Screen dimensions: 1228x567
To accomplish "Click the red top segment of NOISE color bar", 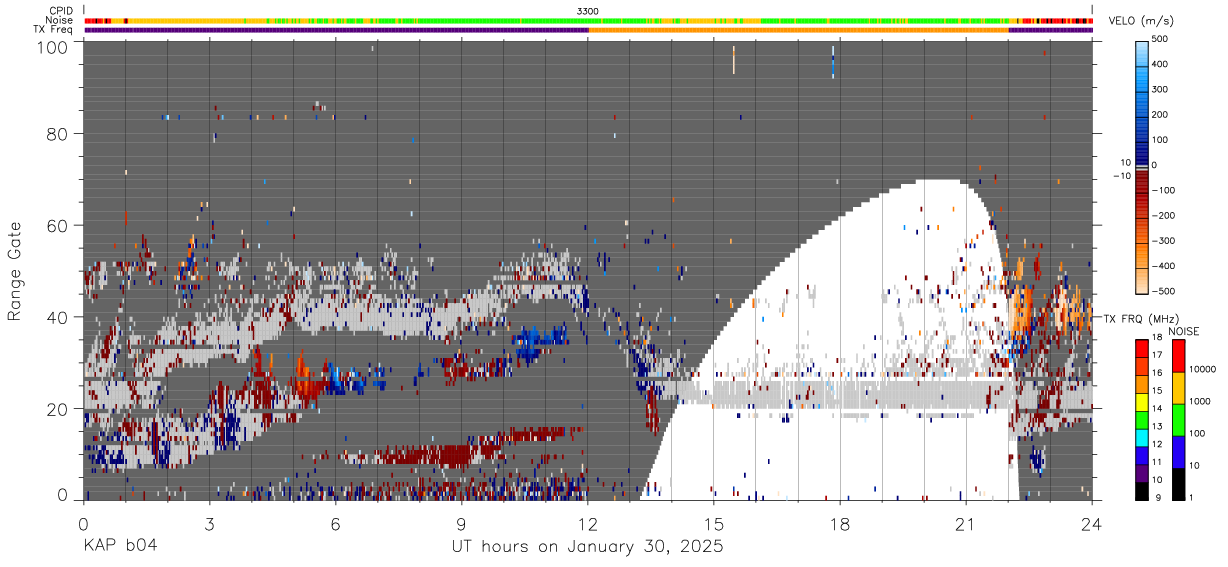I will tap(1179, 355).
